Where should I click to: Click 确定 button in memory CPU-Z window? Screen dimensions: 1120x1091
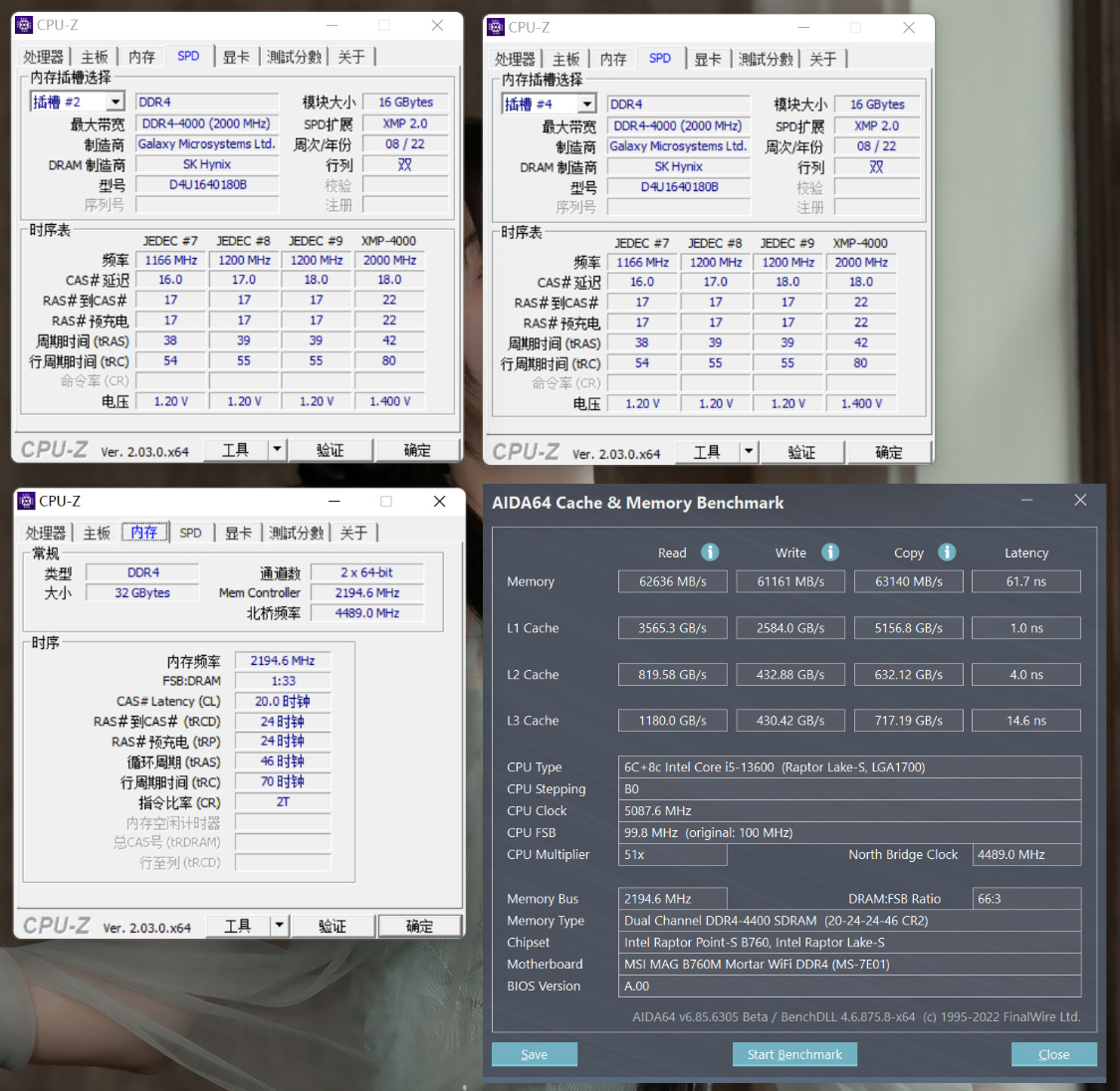(419, 926)
